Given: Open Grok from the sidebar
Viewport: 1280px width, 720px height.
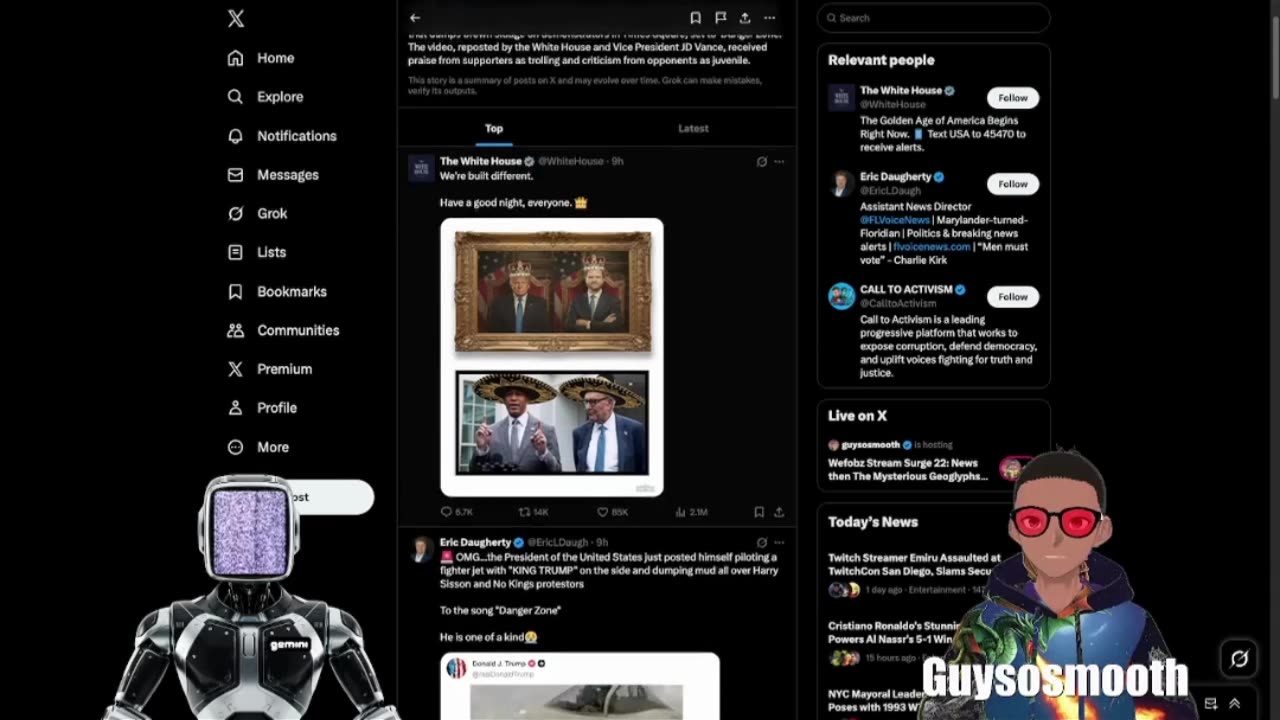Looking at the screenshot, I should tap(258, 213).
